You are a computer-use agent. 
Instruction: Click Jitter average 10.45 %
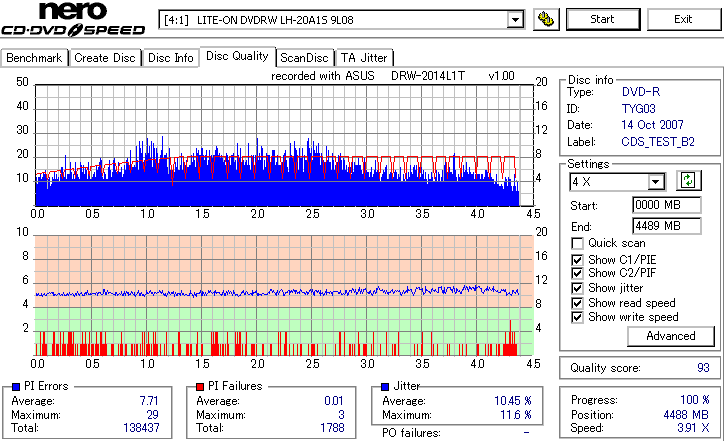513,401
